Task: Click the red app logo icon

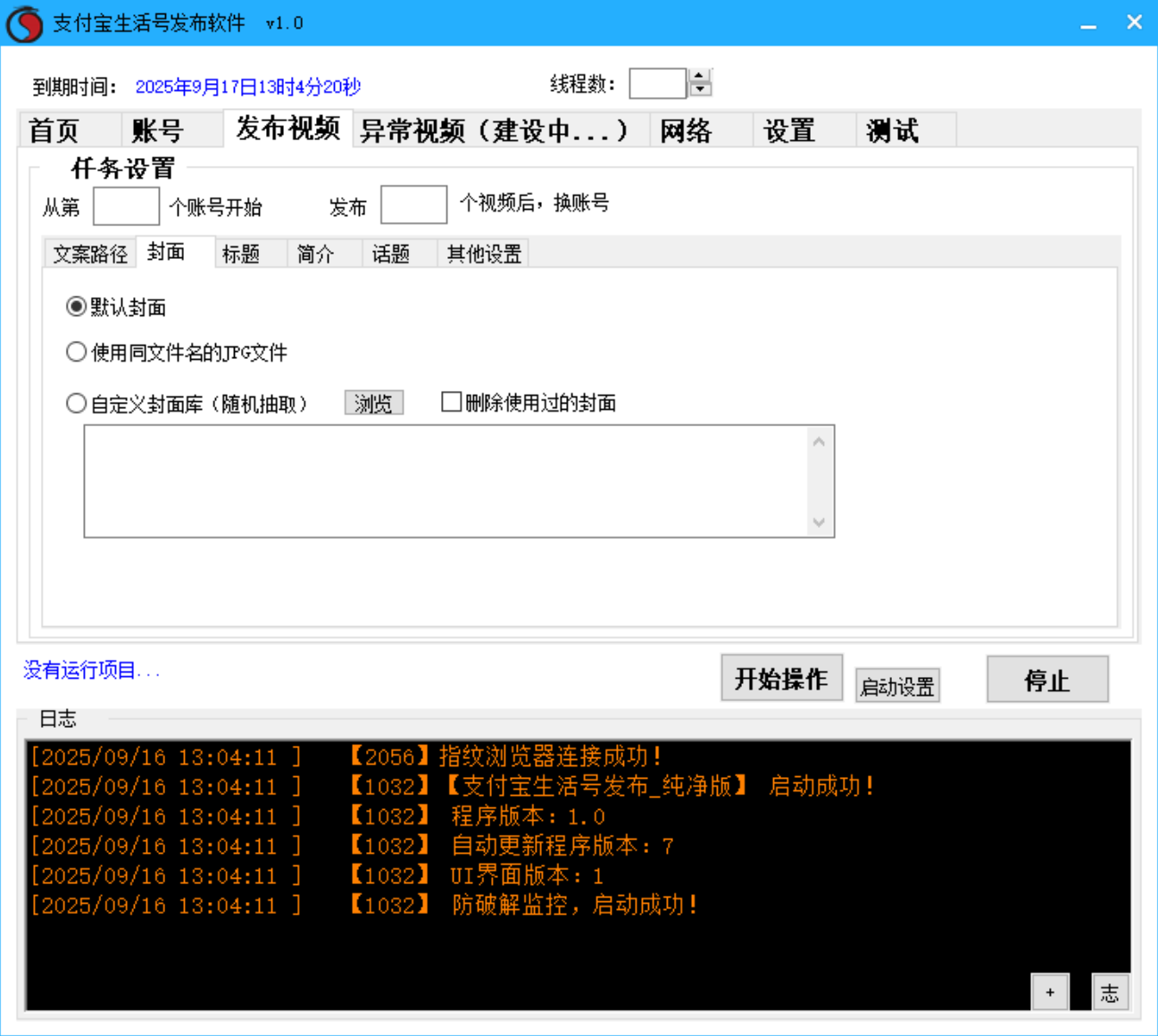Action: tap(24, 24)
